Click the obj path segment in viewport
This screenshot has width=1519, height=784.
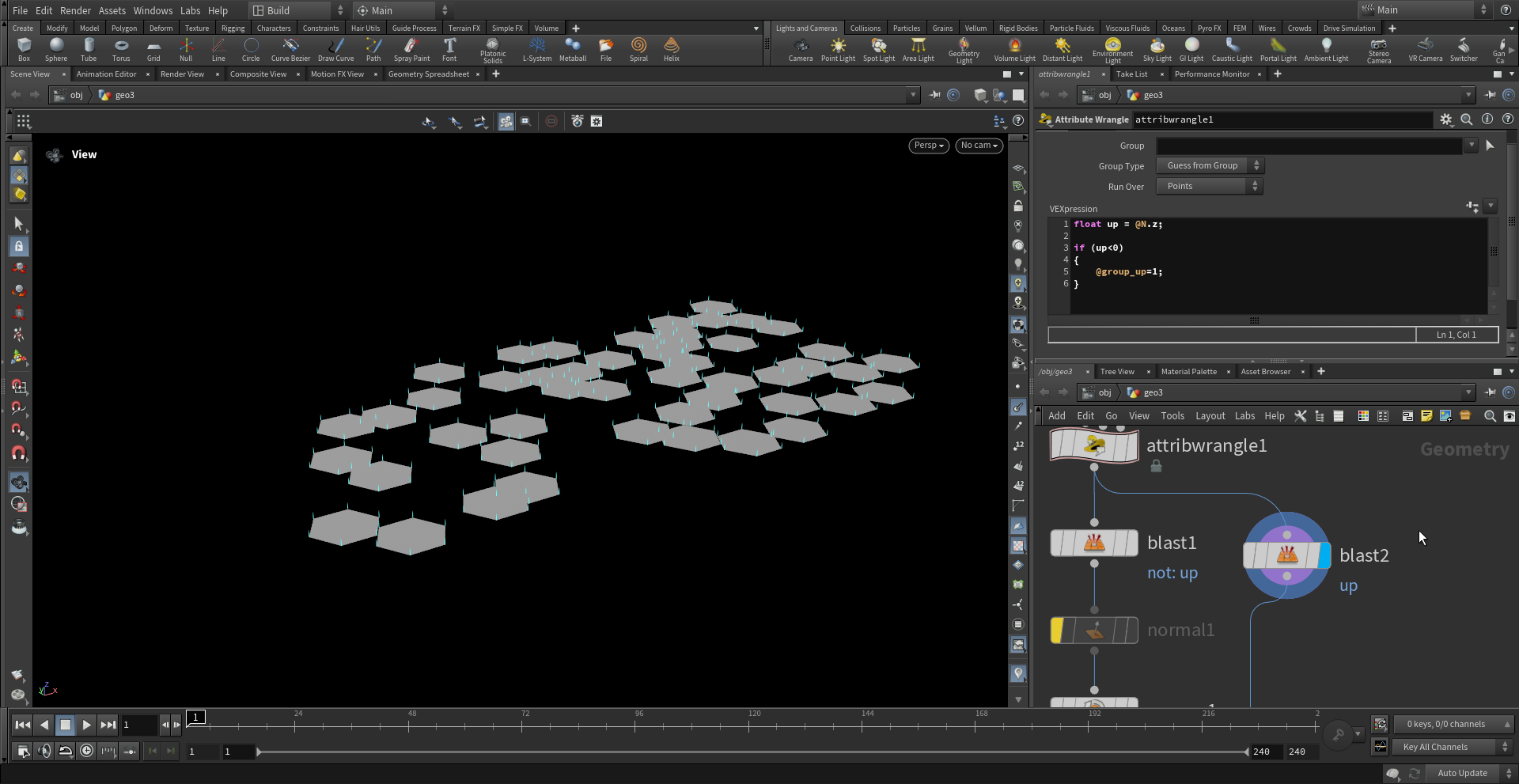pos(76,95)
